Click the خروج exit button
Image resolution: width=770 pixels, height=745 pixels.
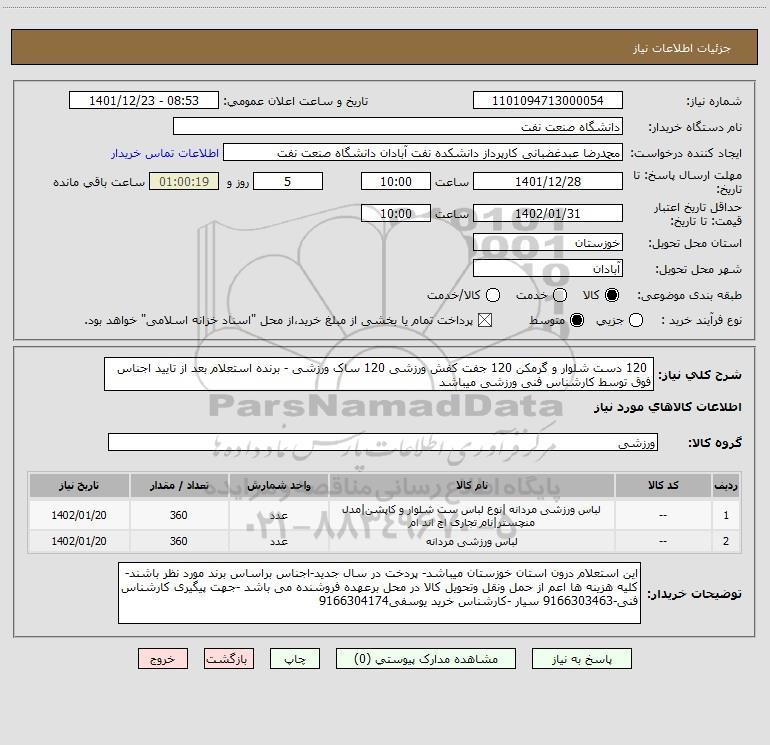pyautogui.click(x=163, y=659)
